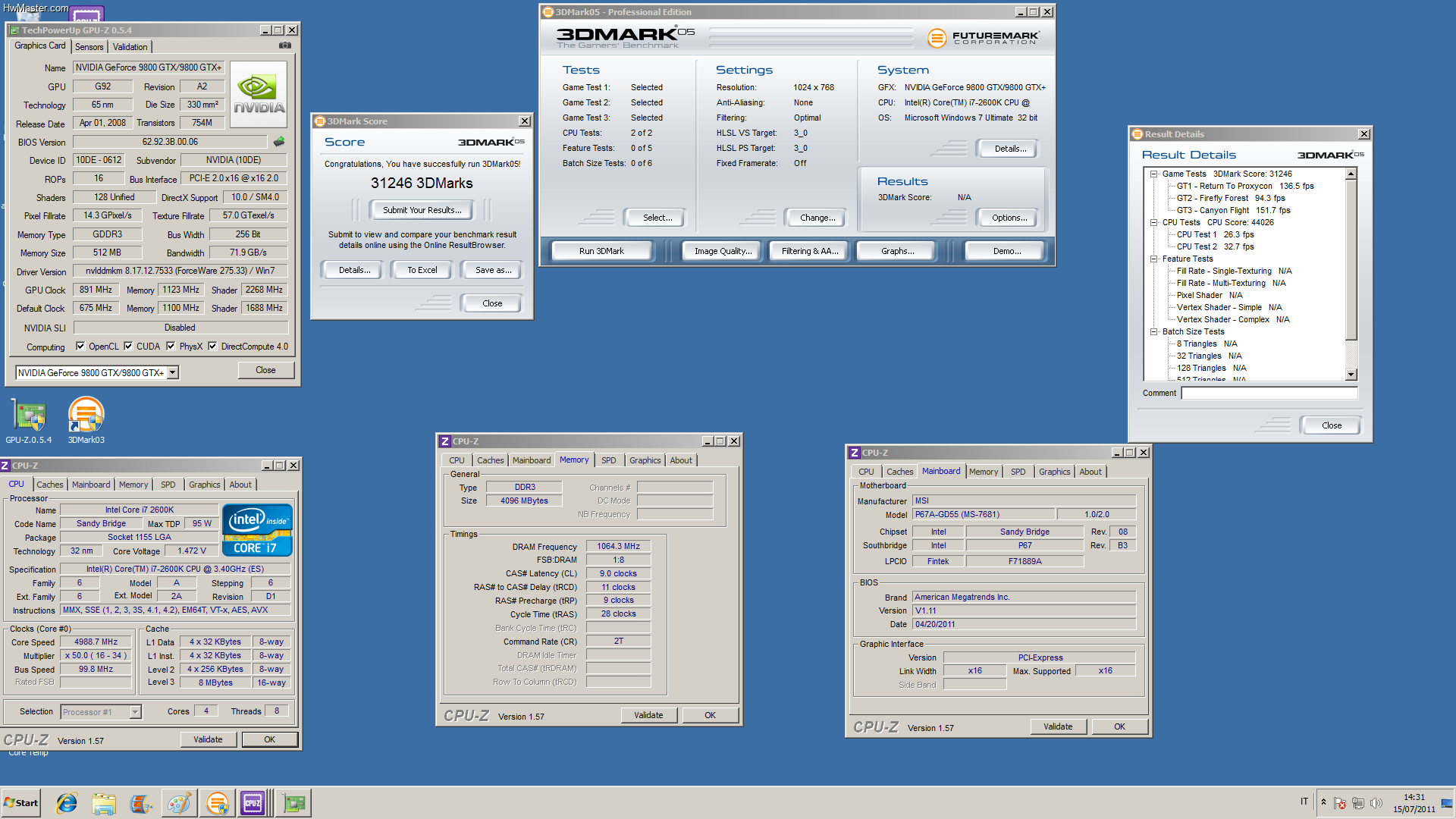Viewport: 1456px width, 819px height.
Task: Click the Filtering & AA button
Action: (810, 251)
